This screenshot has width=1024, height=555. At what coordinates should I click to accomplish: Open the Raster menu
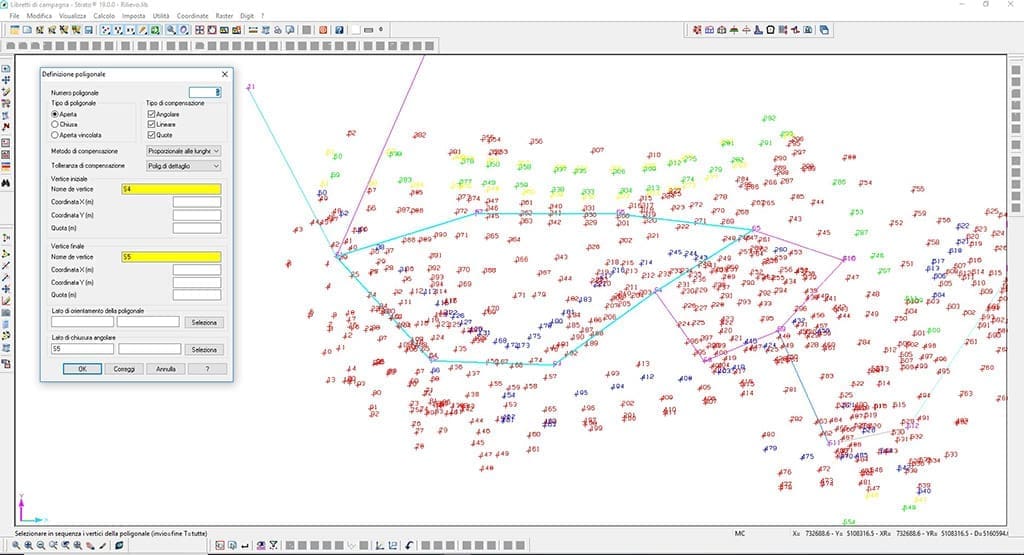[224, 16]
